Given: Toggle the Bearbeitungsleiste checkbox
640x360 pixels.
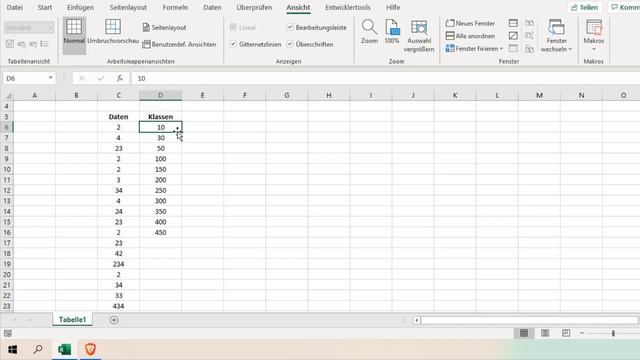Looking at the screenshot, I should coord(290,27).
